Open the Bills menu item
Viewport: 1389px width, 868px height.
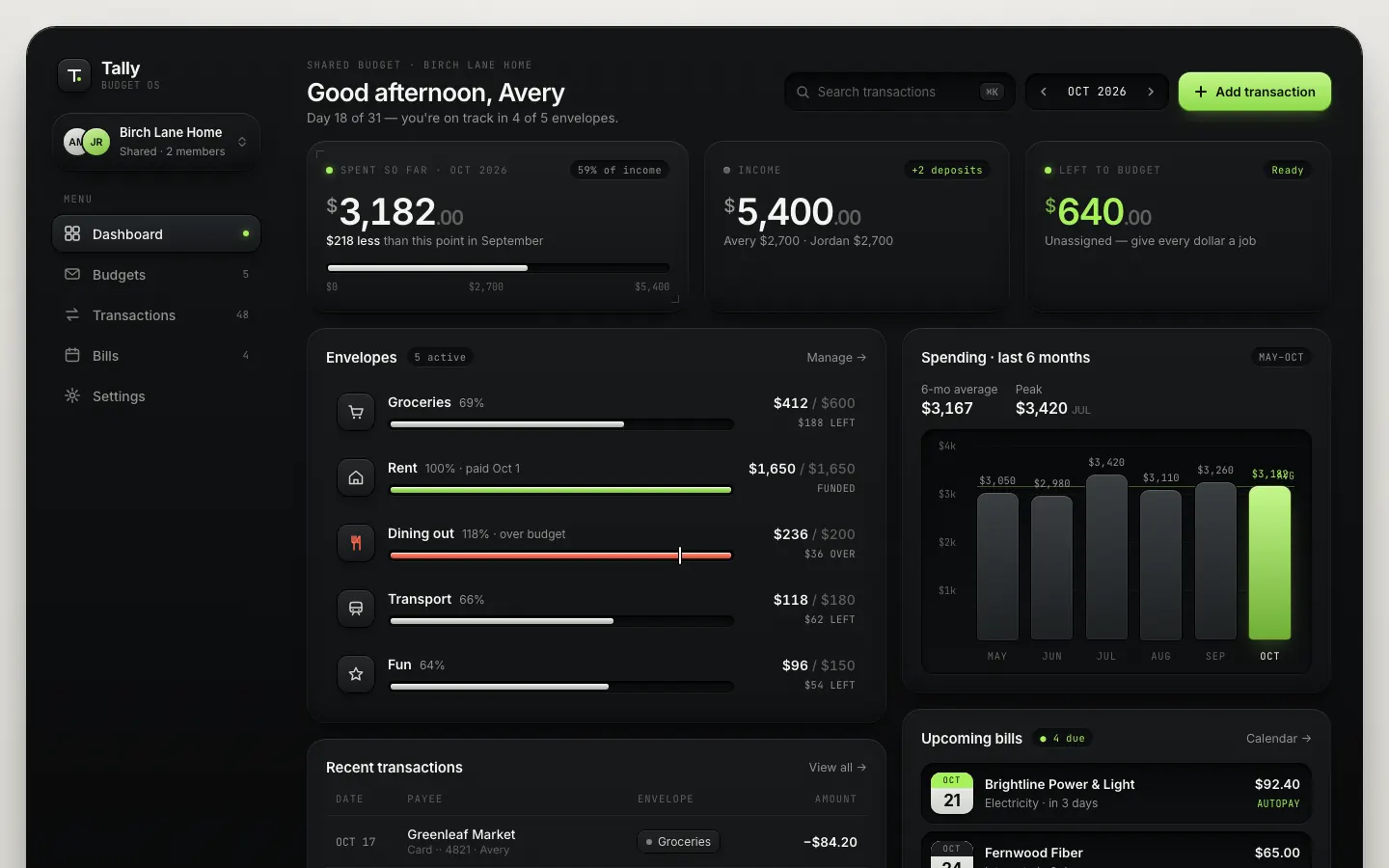tap(156, 355)
